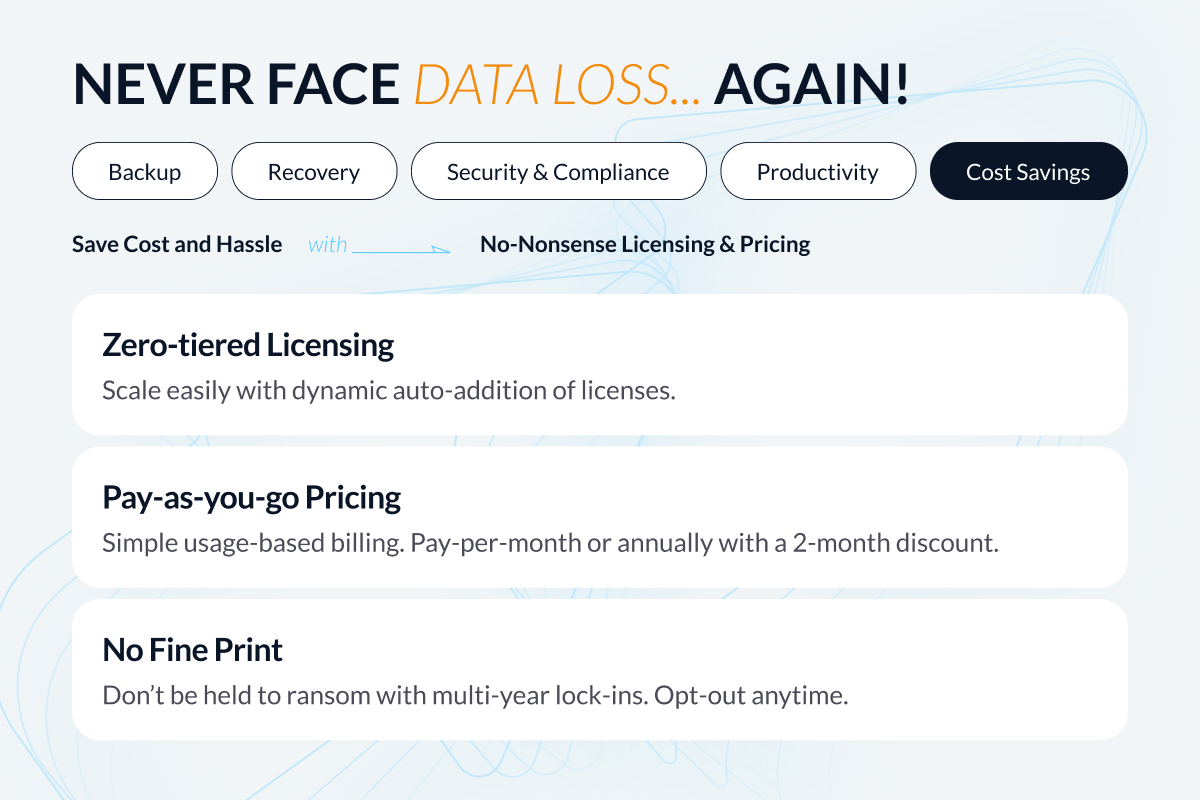Open the No Fine Print card

pyautogui.click(x=600, y=668)
